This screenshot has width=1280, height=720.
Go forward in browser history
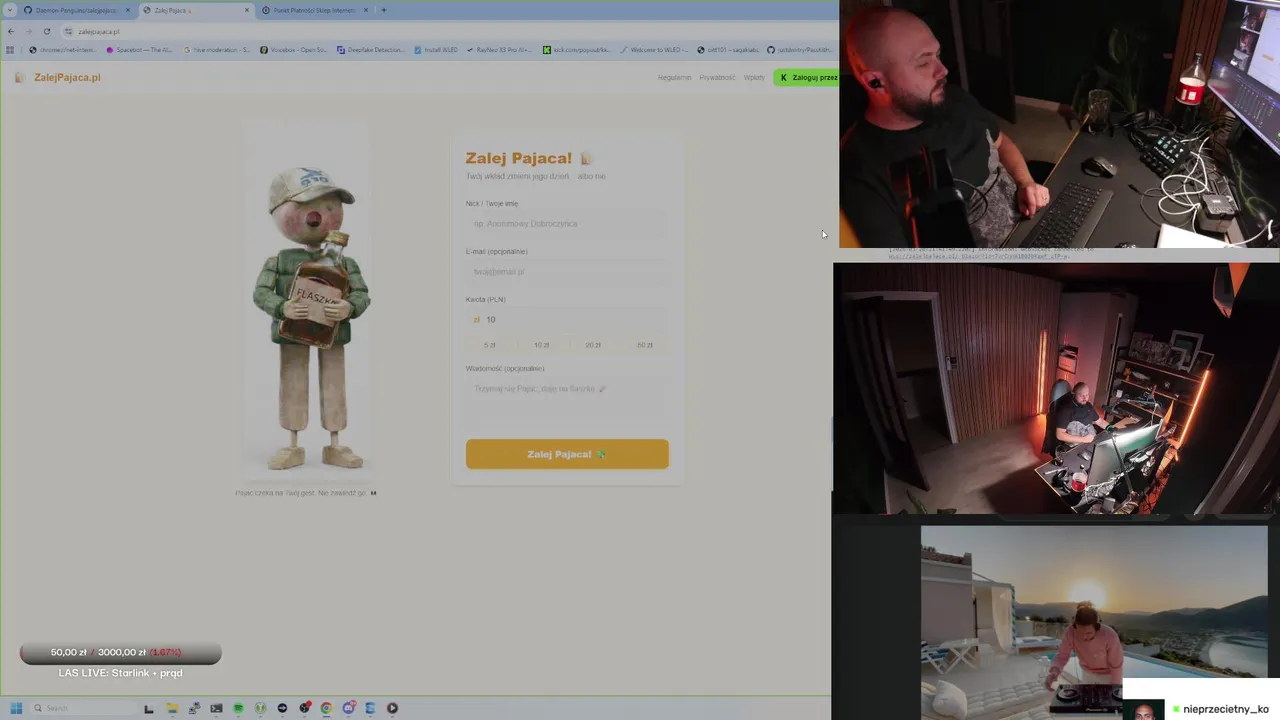click(x=28, y=31)
